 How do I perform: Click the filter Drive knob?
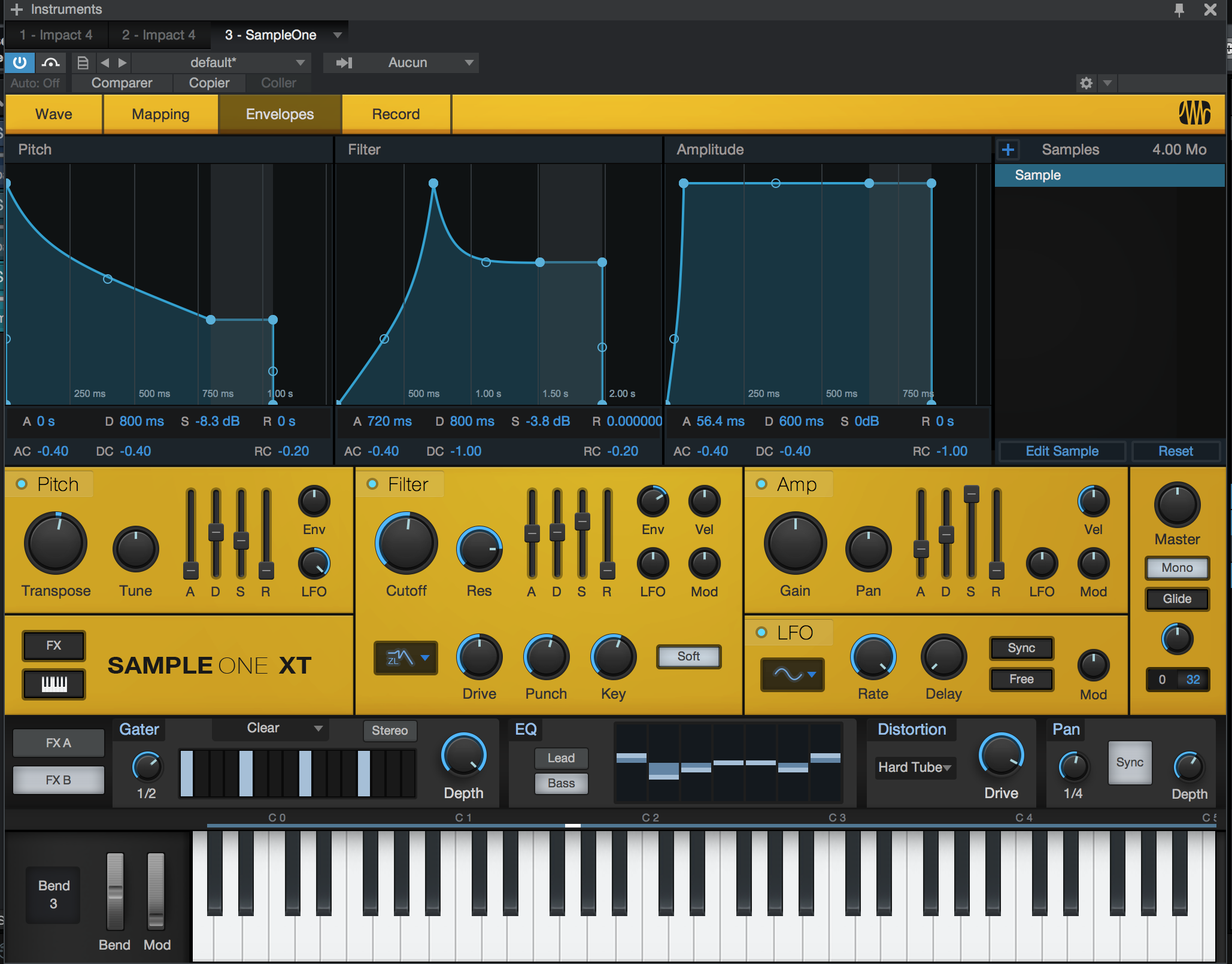(479, 657)
